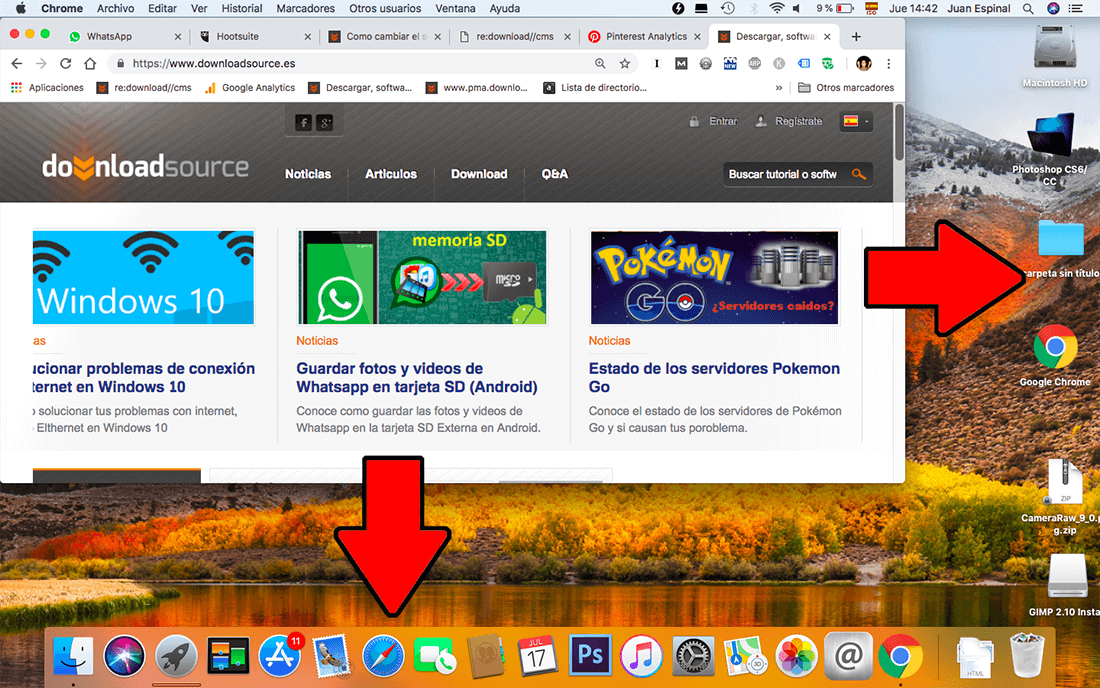This screenshot has width=1100, height=688.
Task: Switch to the WhatsApp tab
Action: [x=124, y=36]
